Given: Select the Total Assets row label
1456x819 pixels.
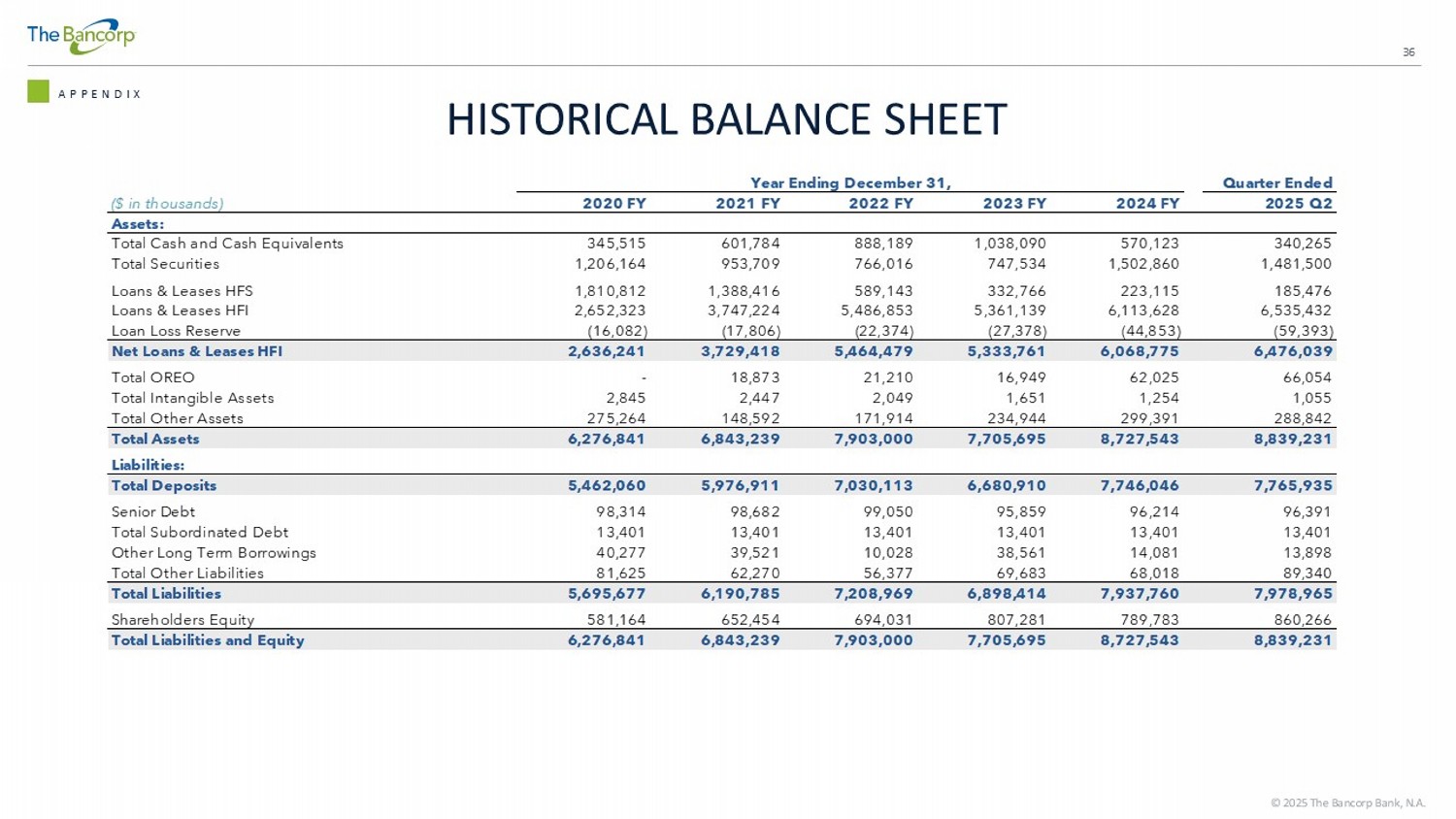Looking at the screenshot, I should 155,439.
